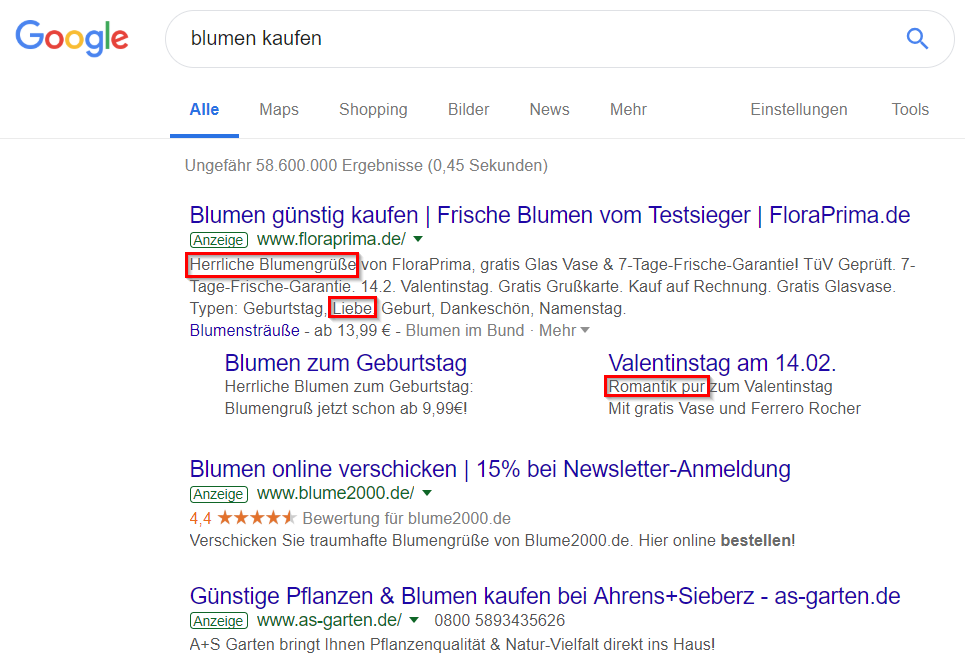
Task: Click the Anzeige badge beside blume2000.de
Action: click(x=218, y=494)
